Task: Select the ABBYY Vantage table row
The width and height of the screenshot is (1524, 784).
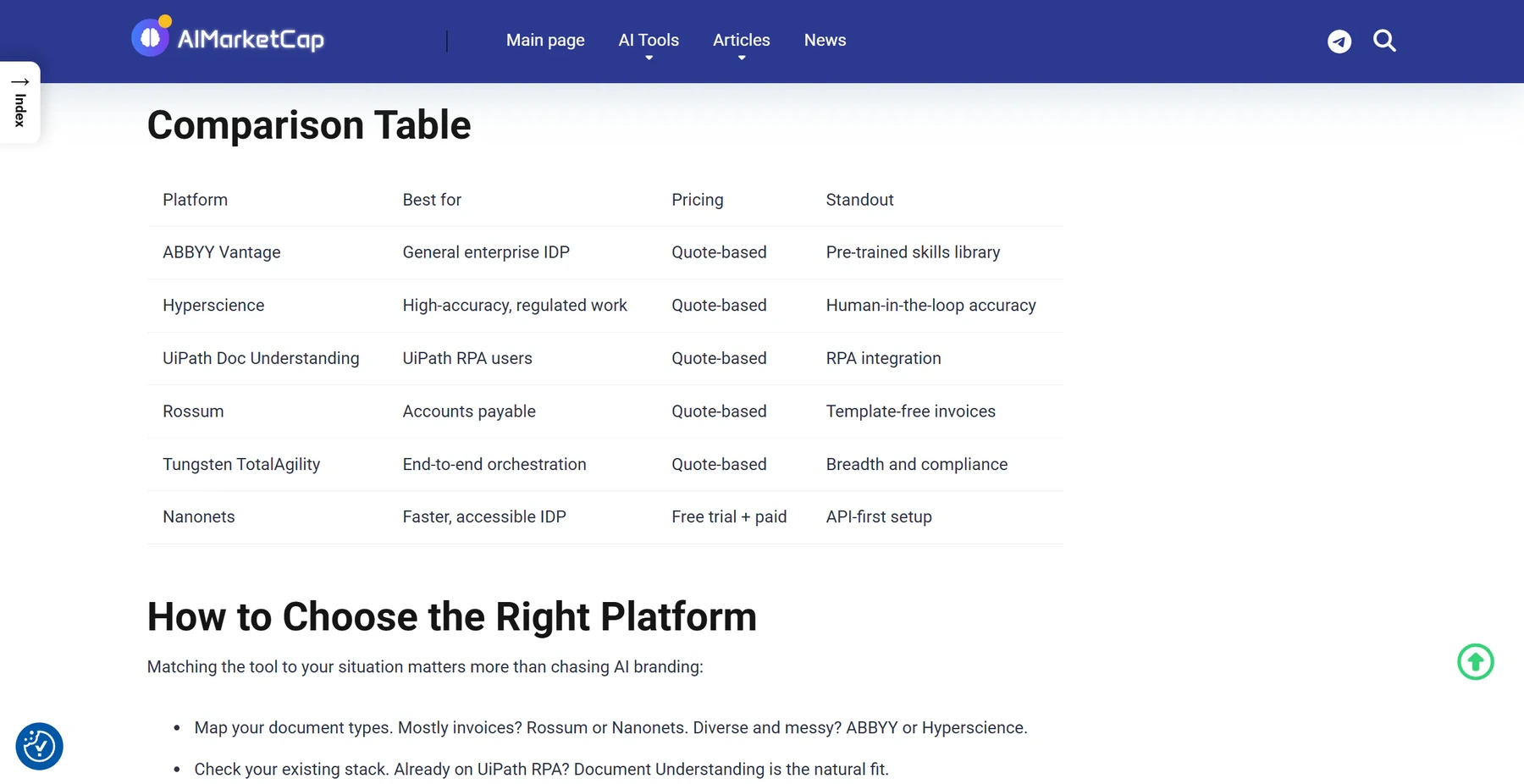Action: (605, 252)
